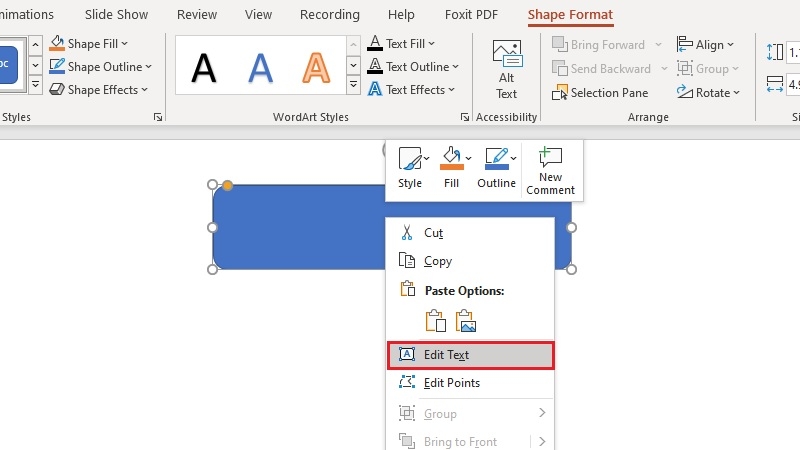Switch to the View tab
800x450 pixels.
tap(258, 15)
